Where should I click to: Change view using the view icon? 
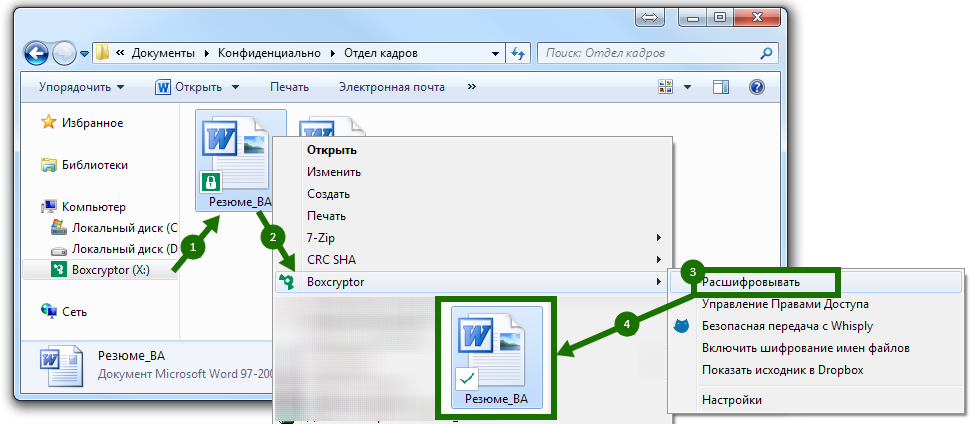(x=666, y=87)
